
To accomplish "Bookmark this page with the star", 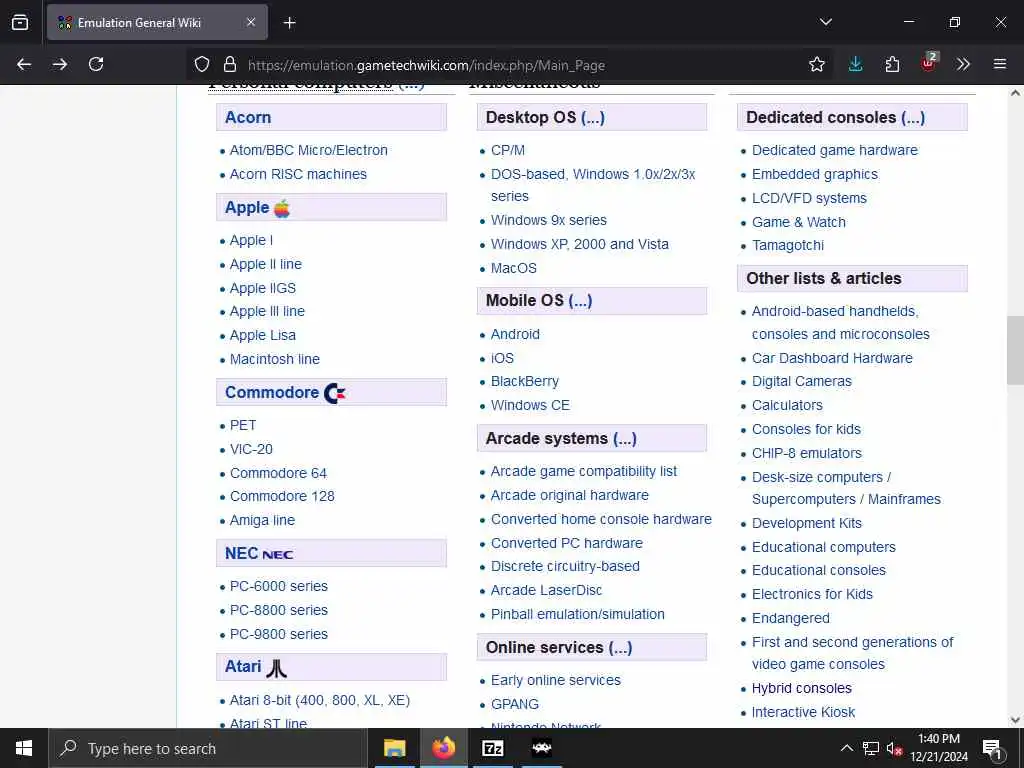I will pyautogui.click(x=816, y=64).
